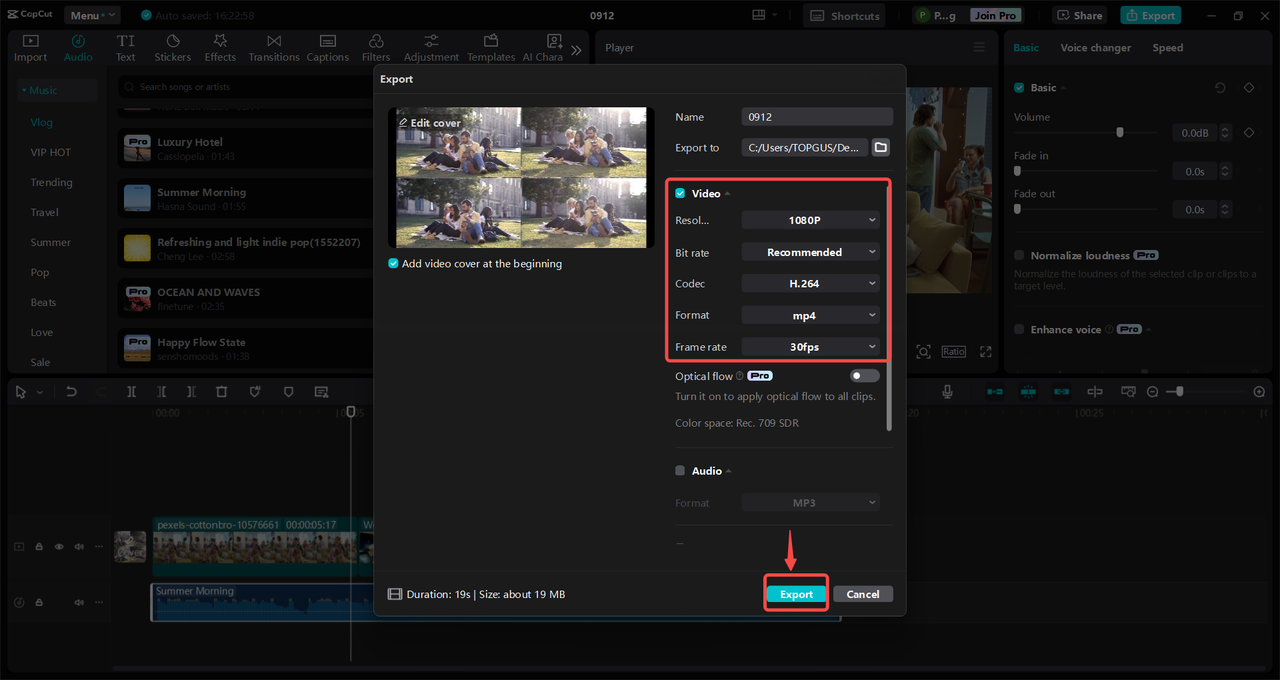Open the Transitions panel icon

pyautogui.click(x=274, y=41)
